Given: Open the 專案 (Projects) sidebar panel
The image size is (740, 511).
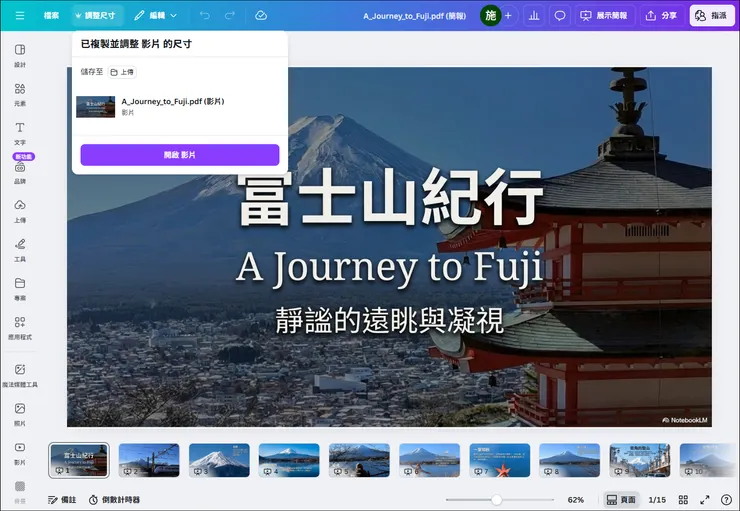Looking at the screenshot, I should (x=20, y=289).
